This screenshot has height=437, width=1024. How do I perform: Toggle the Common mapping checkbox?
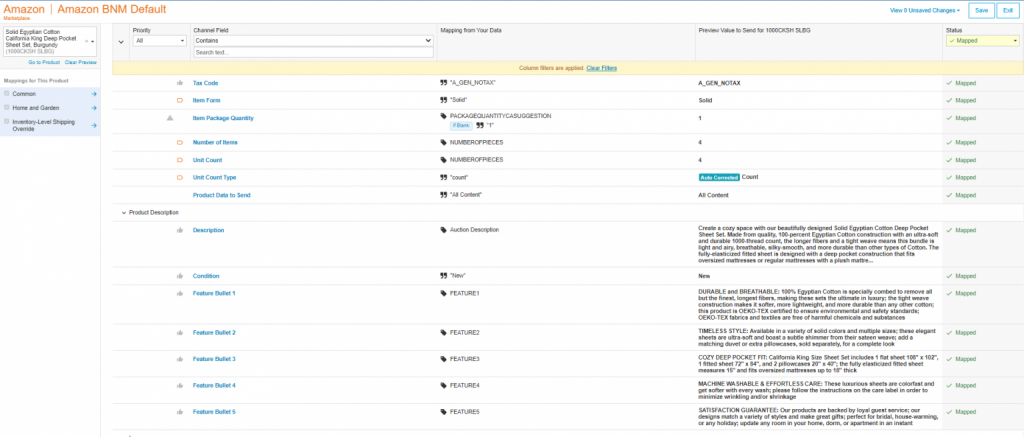coord(7,93)
